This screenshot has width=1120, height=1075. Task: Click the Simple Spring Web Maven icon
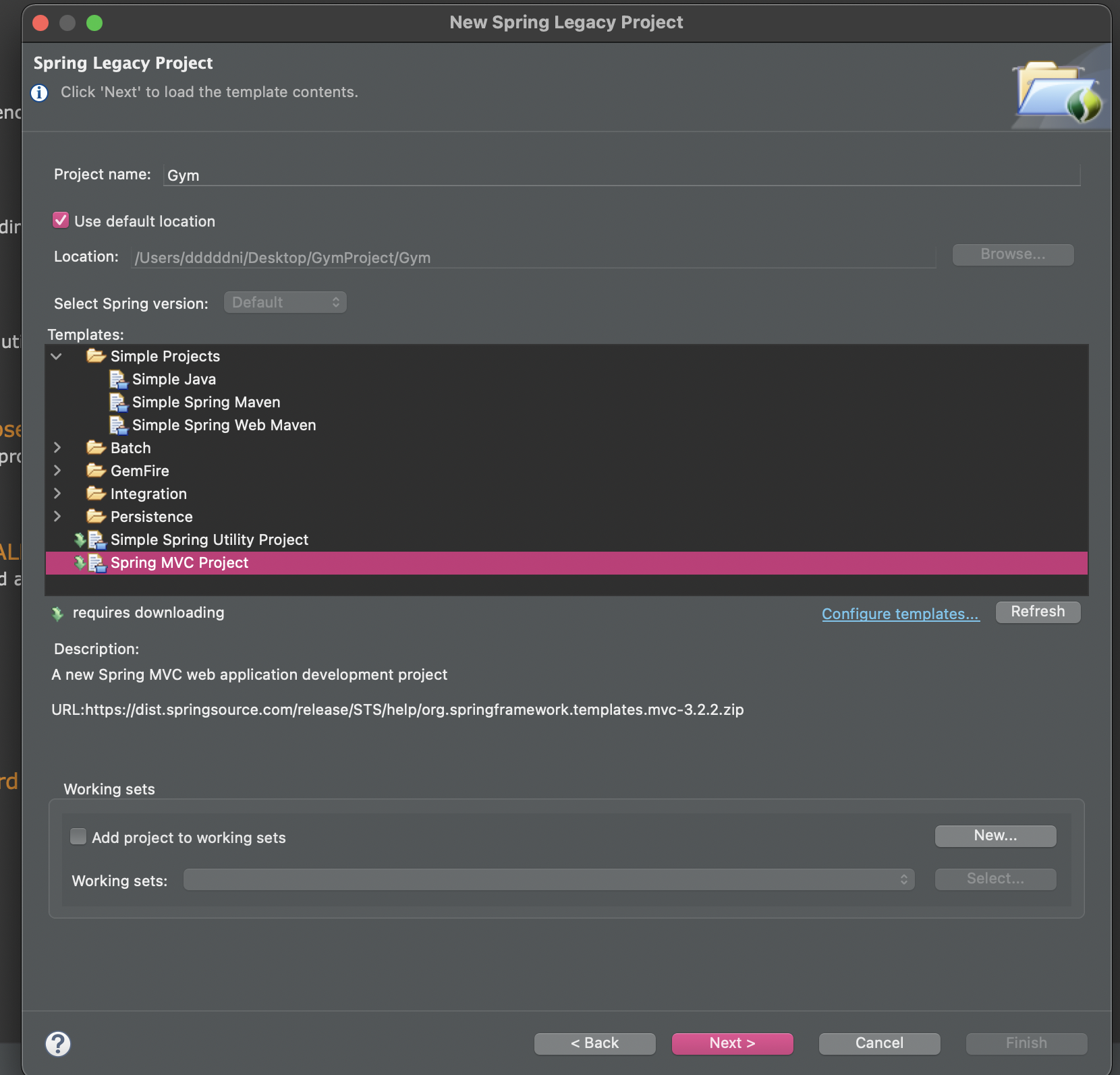coord(119,425)
